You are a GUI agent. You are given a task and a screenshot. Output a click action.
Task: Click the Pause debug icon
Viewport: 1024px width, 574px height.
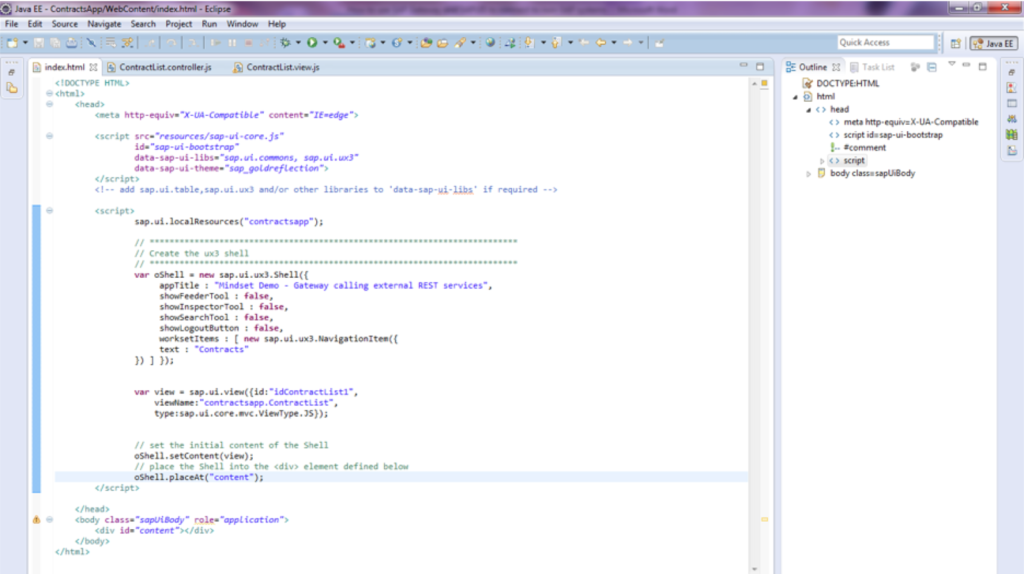point(232,43)
